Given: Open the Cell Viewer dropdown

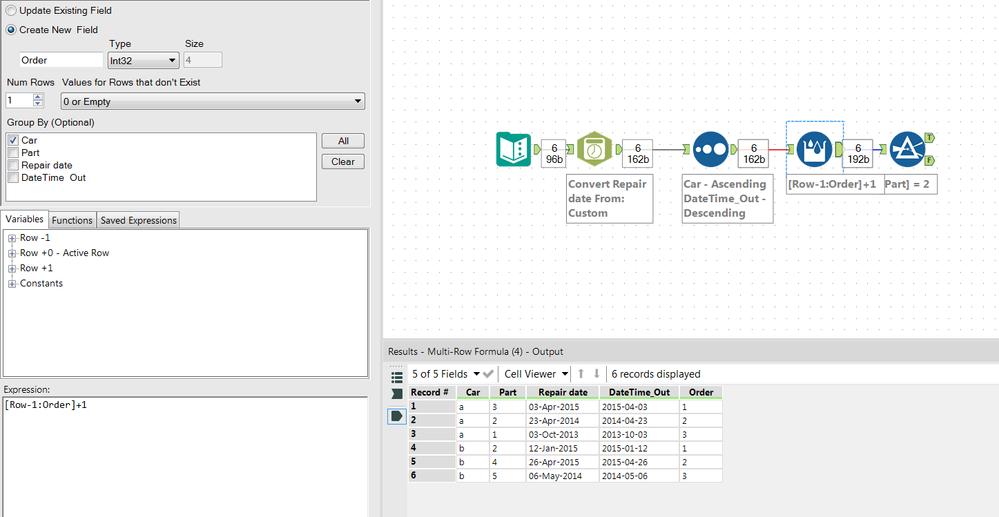Looking at the screenshot, I should coord(536,374).
